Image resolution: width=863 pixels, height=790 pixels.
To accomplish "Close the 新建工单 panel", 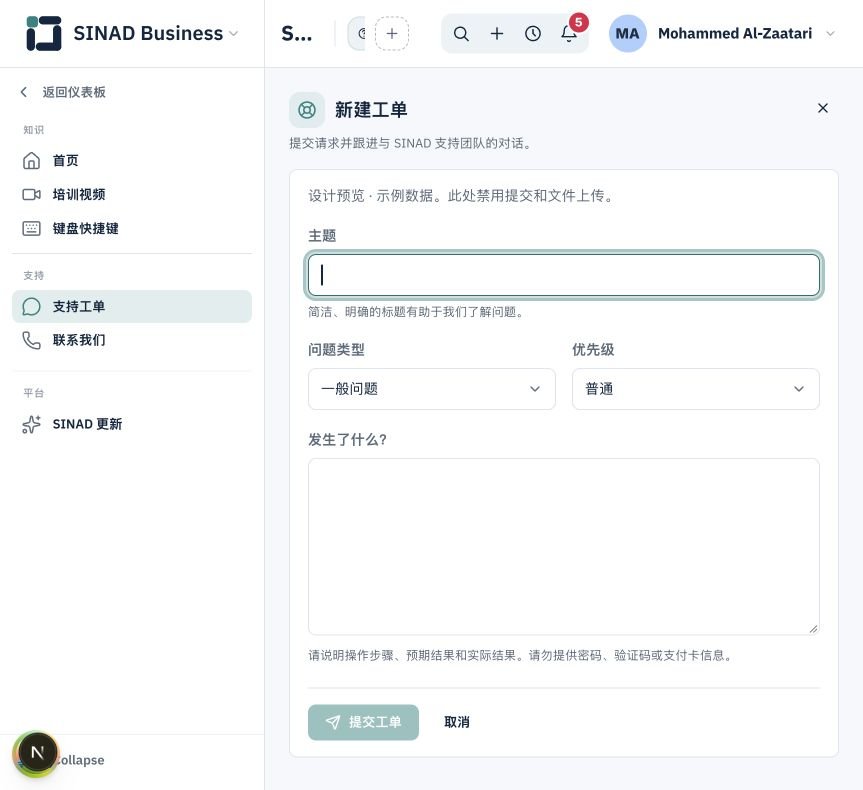I will click(x=823, y=108).
